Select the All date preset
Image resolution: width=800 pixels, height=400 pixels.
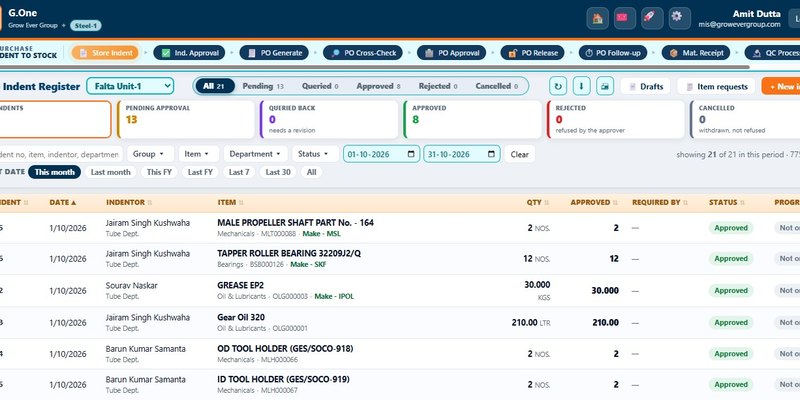[312, 172]
